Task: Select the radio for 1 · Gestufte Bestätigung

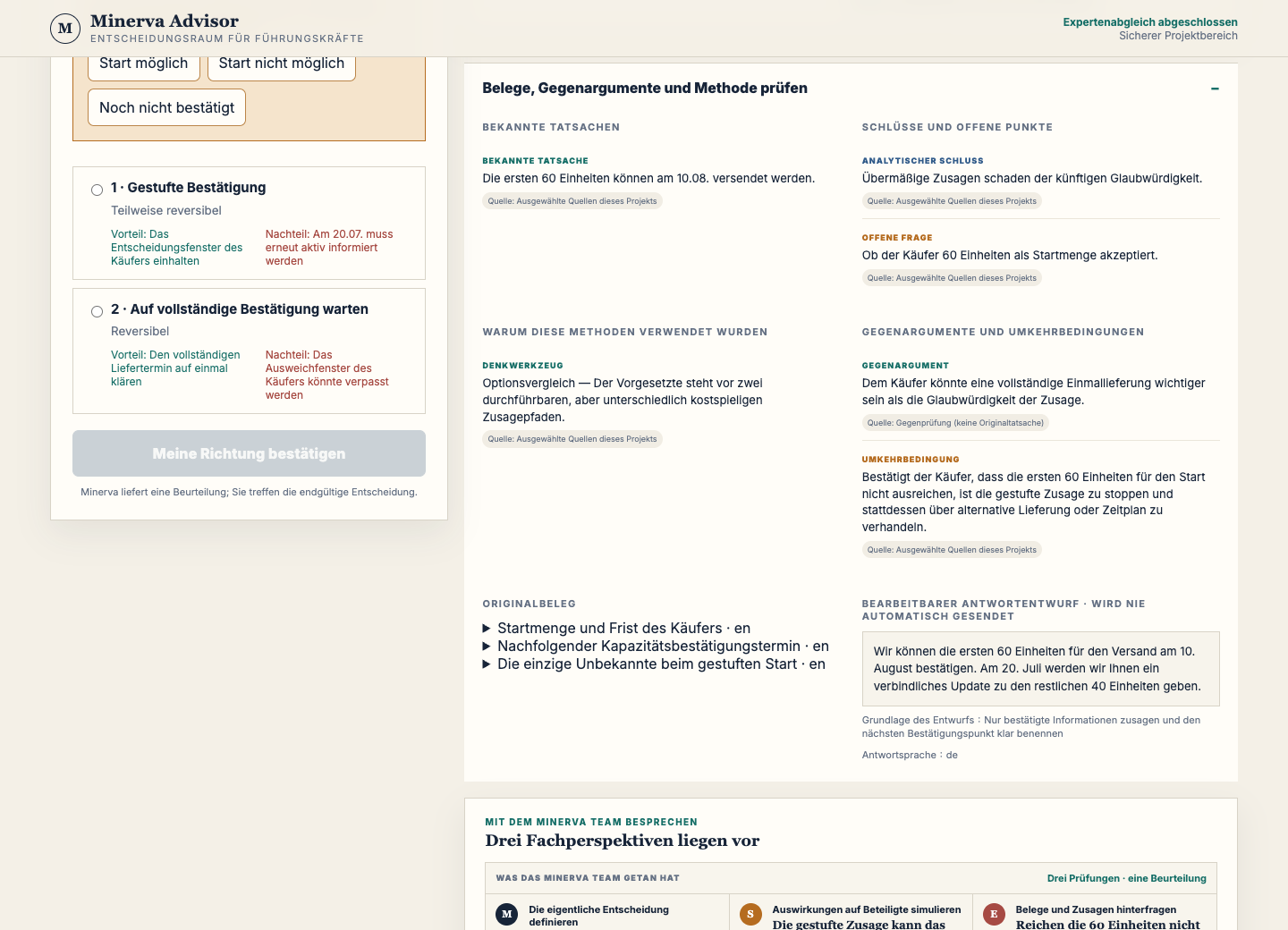Action: click(x=97, y=190)
